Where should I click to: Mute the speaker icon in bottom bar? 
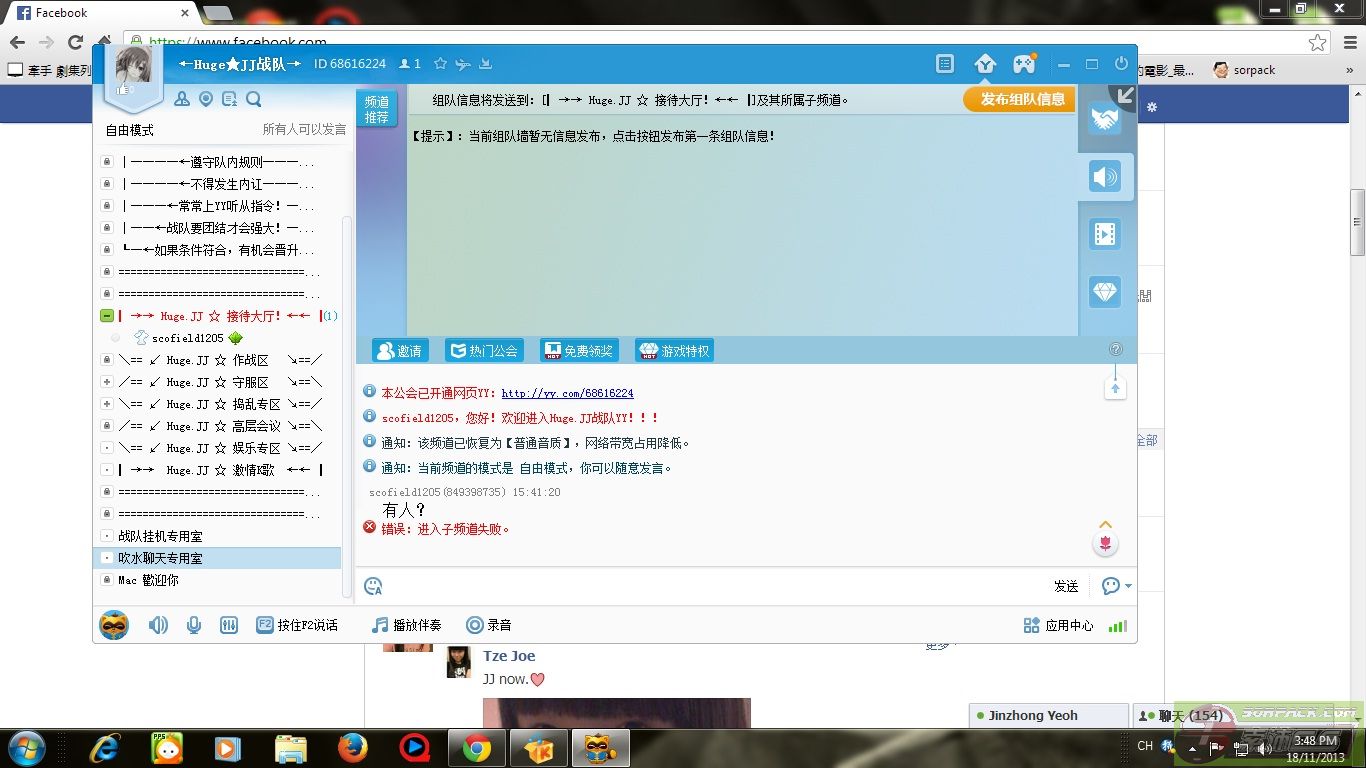[x=157, y=624]
